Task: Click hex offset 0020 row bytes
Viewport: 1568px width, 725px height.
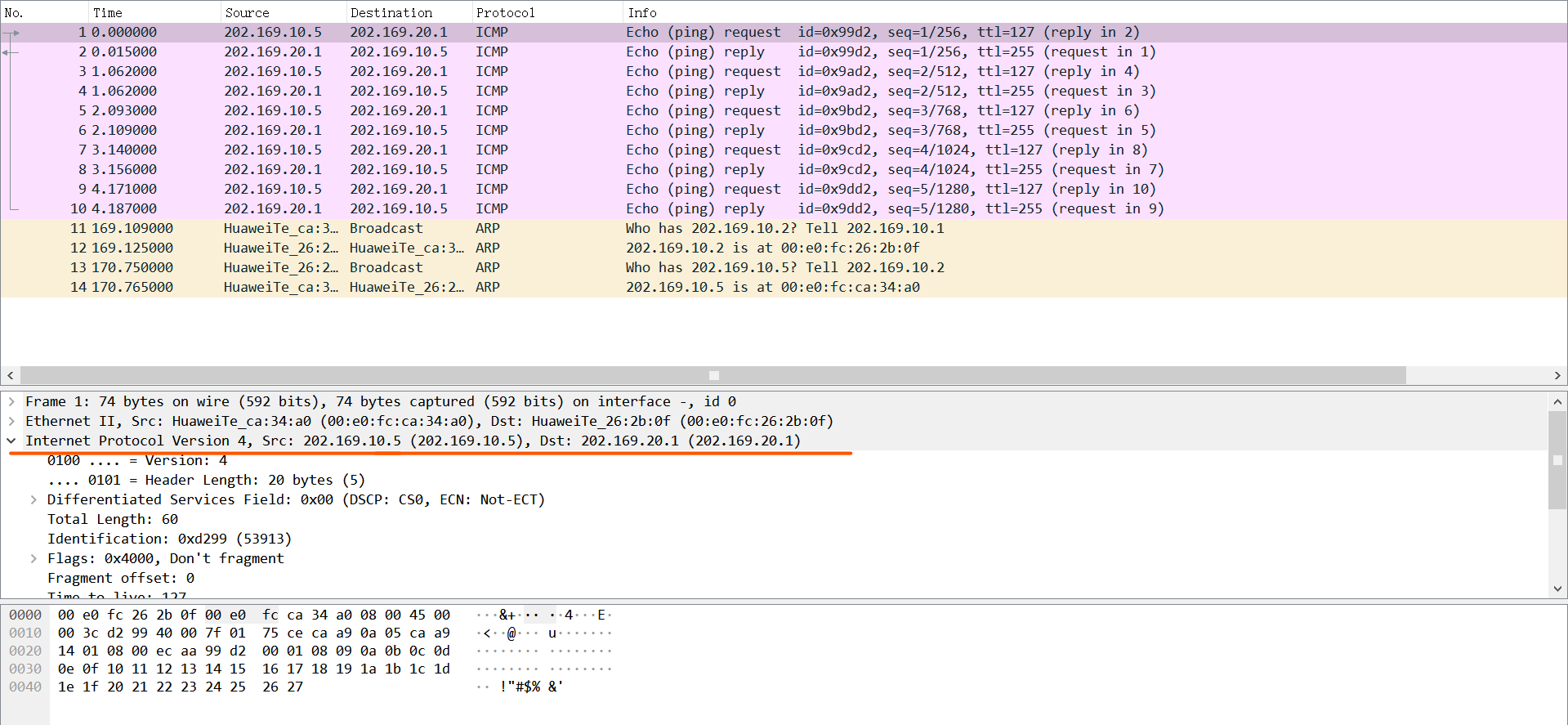Action: tap(253, 651)
